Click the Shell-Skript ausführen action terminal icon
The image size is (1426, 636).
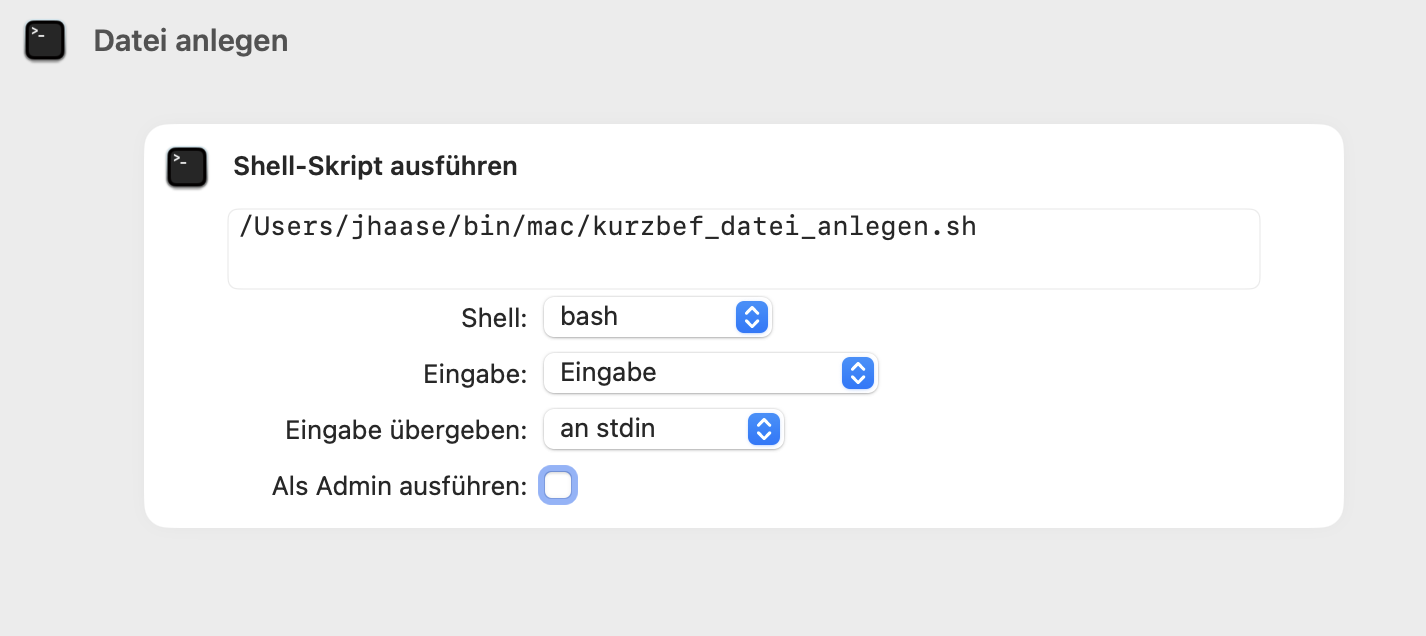click(187, 167)
